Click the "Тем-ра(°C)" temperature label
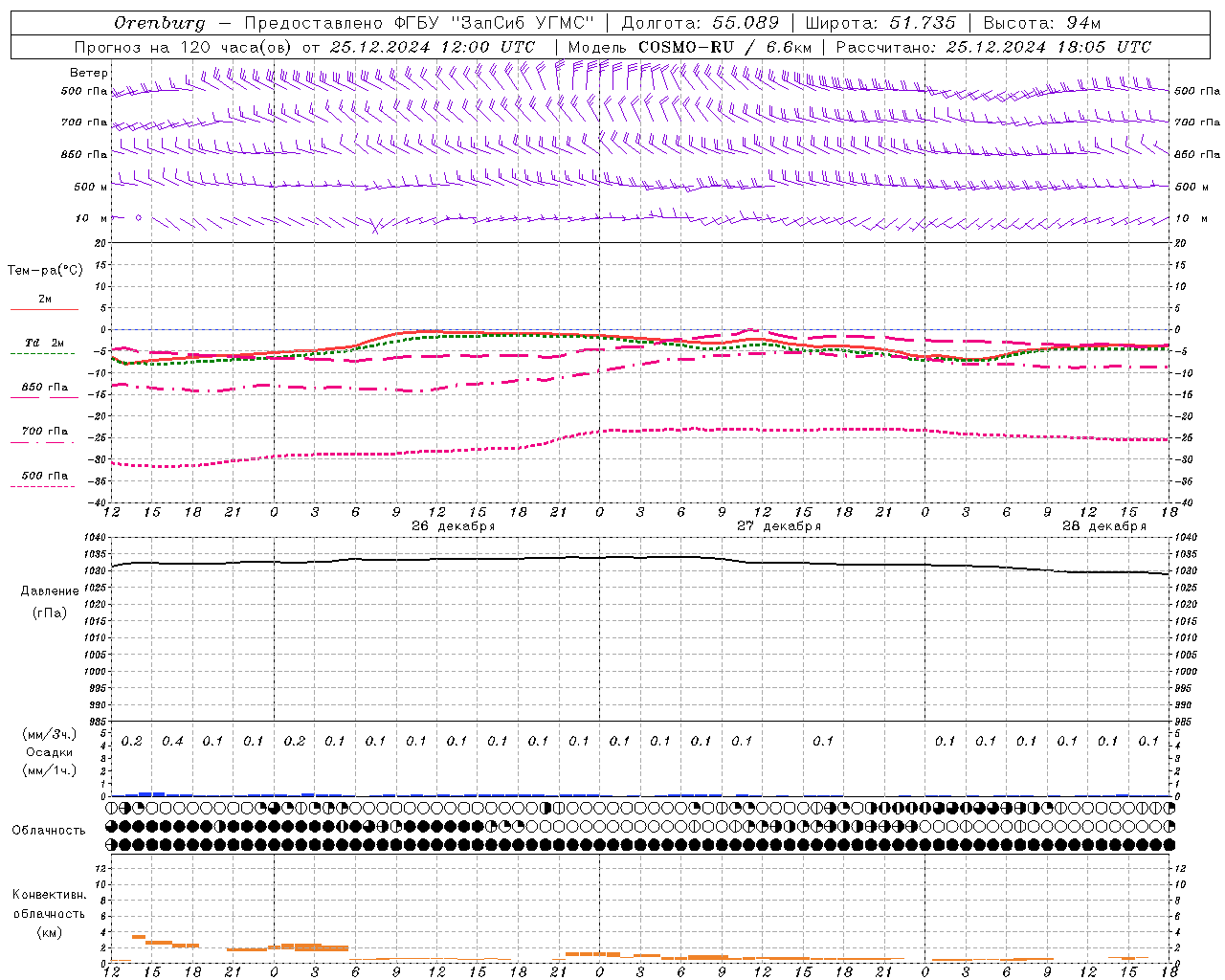 [45, 271]
